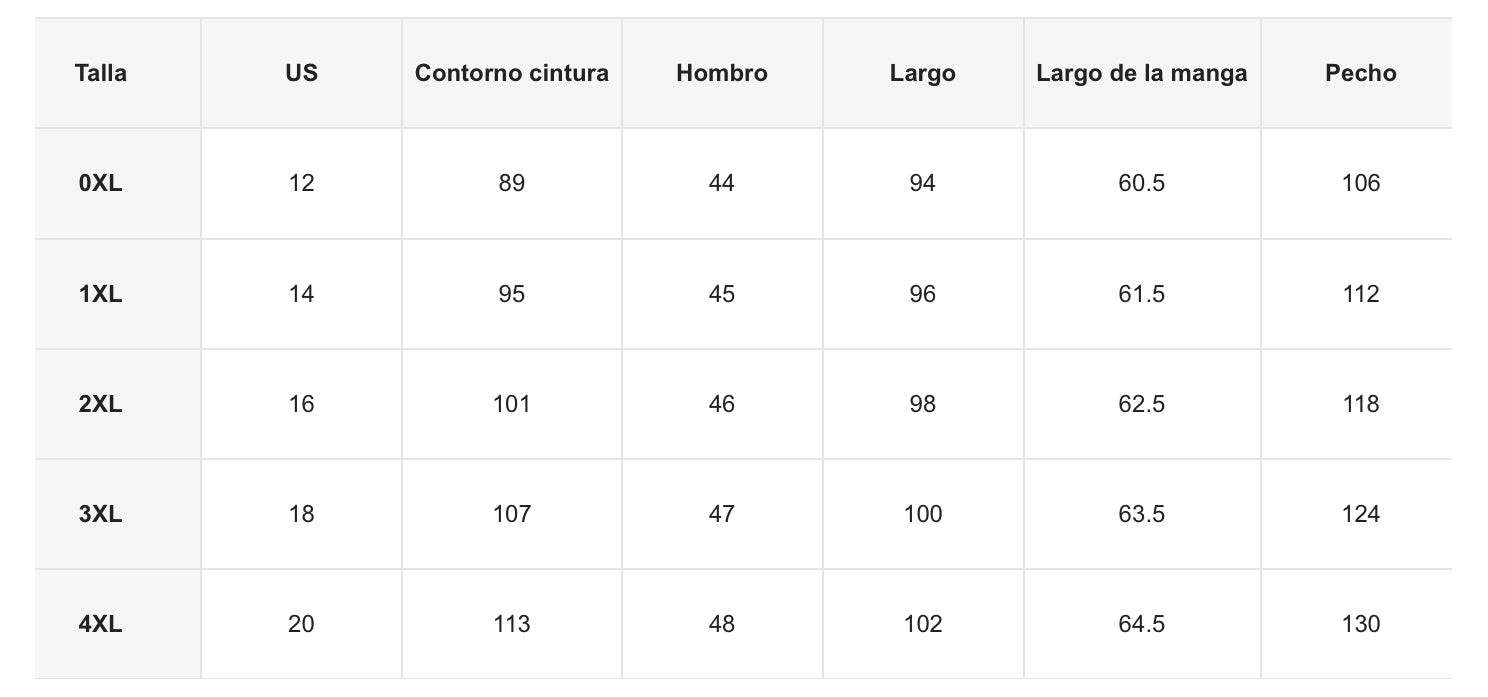Click the Pecho column header
Screen dimensions: 1488x697
pyautogui.click(x=1361, y=73)
